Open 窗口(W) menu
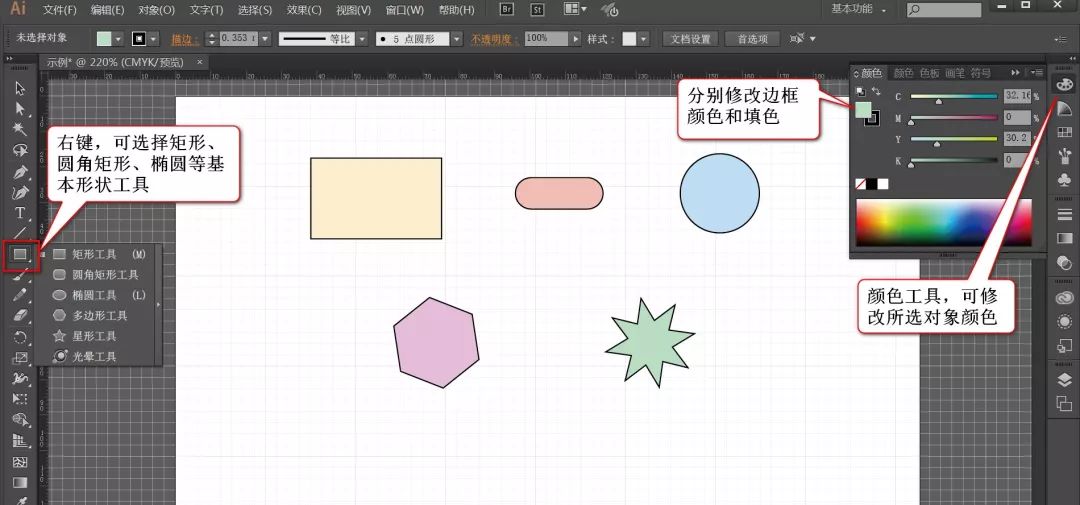 pyautogui.click(x=405, y=10)
